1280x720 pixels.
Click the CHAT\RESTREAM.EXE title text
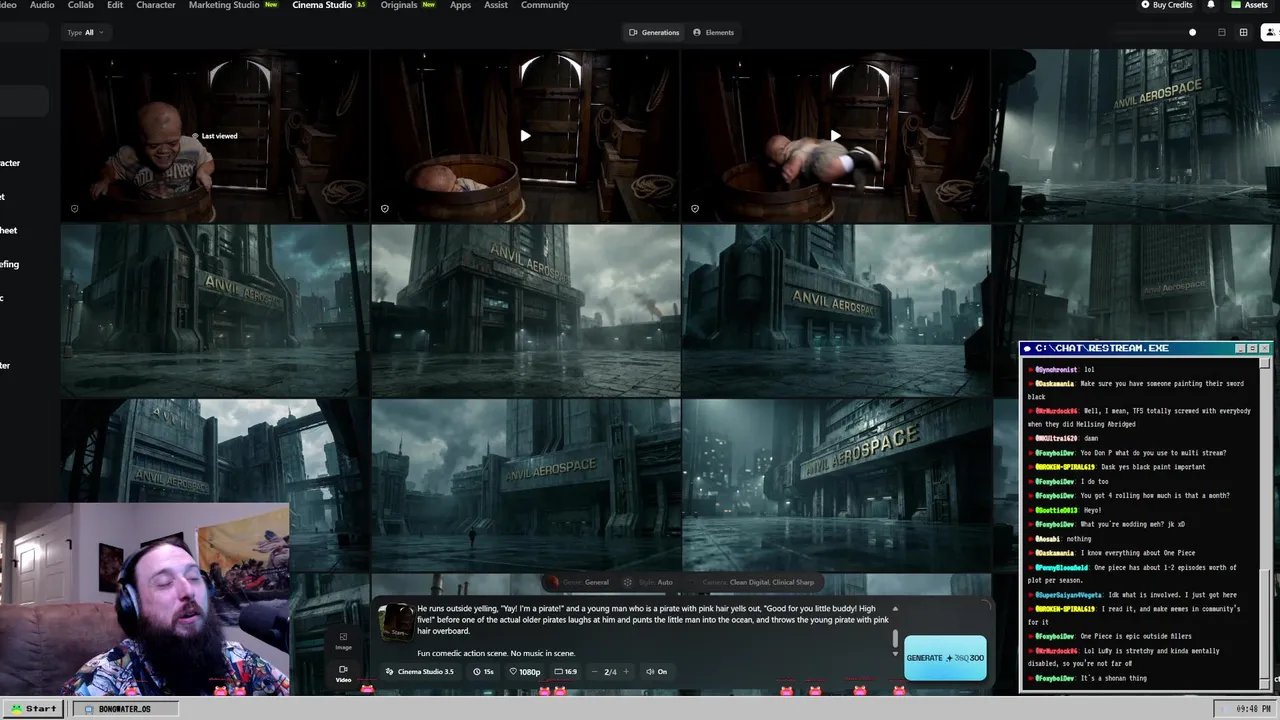click(x=1102, y=348)
